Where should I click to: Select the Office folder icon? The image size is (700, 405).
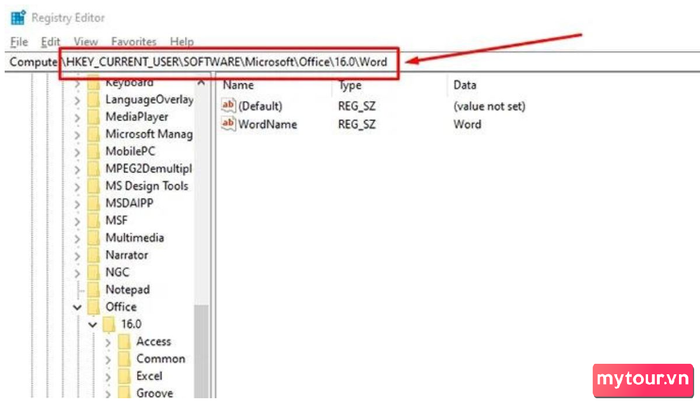pyautogui.click(x=94, y=307)
